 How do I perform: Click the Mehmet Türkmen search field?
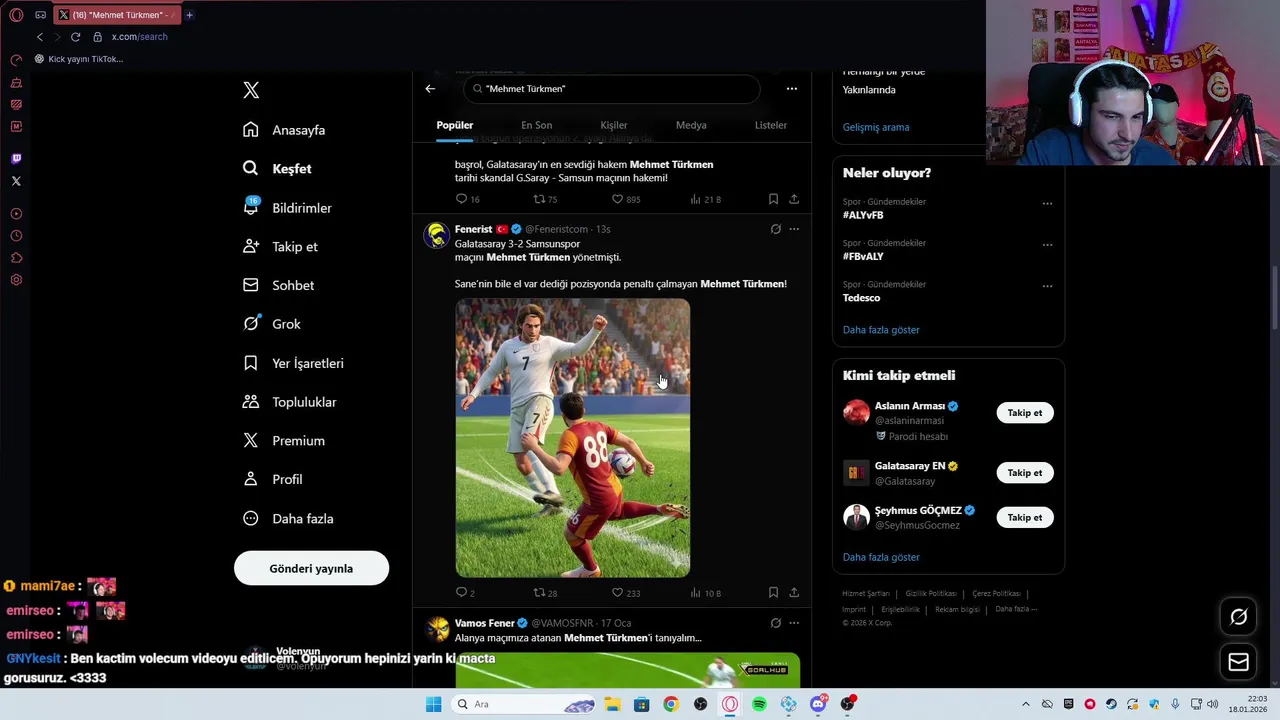611,89
